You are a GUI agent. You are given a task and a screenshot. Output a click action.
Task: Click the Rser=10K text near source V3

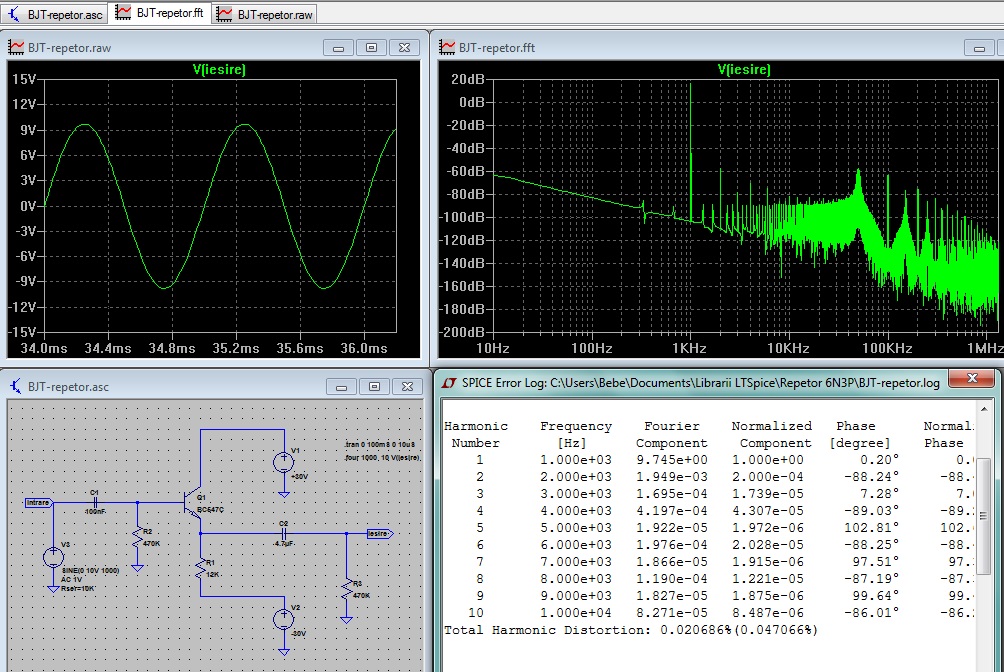click(x=78, y=588)
